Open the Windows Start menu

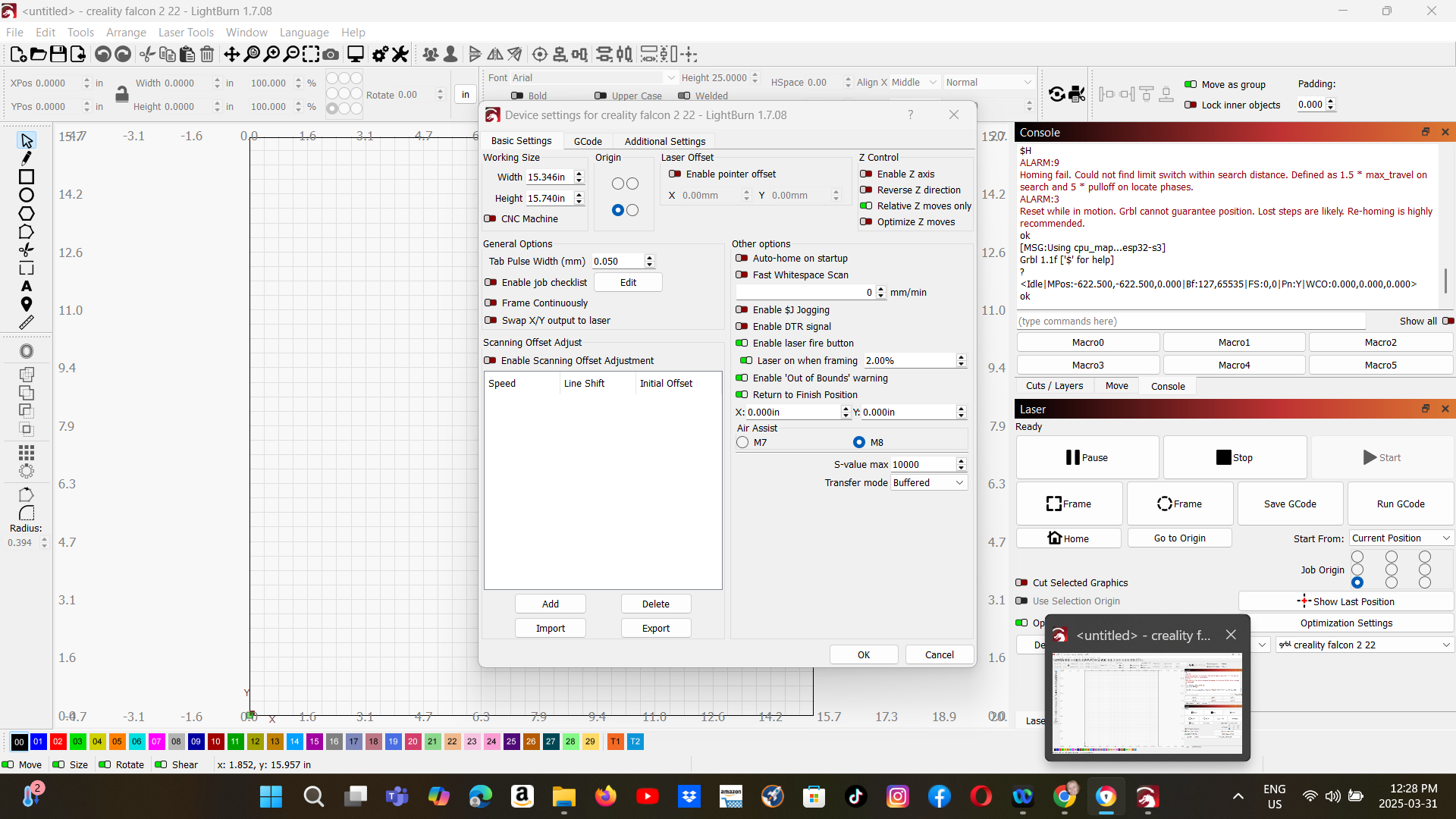pos(271,796)
